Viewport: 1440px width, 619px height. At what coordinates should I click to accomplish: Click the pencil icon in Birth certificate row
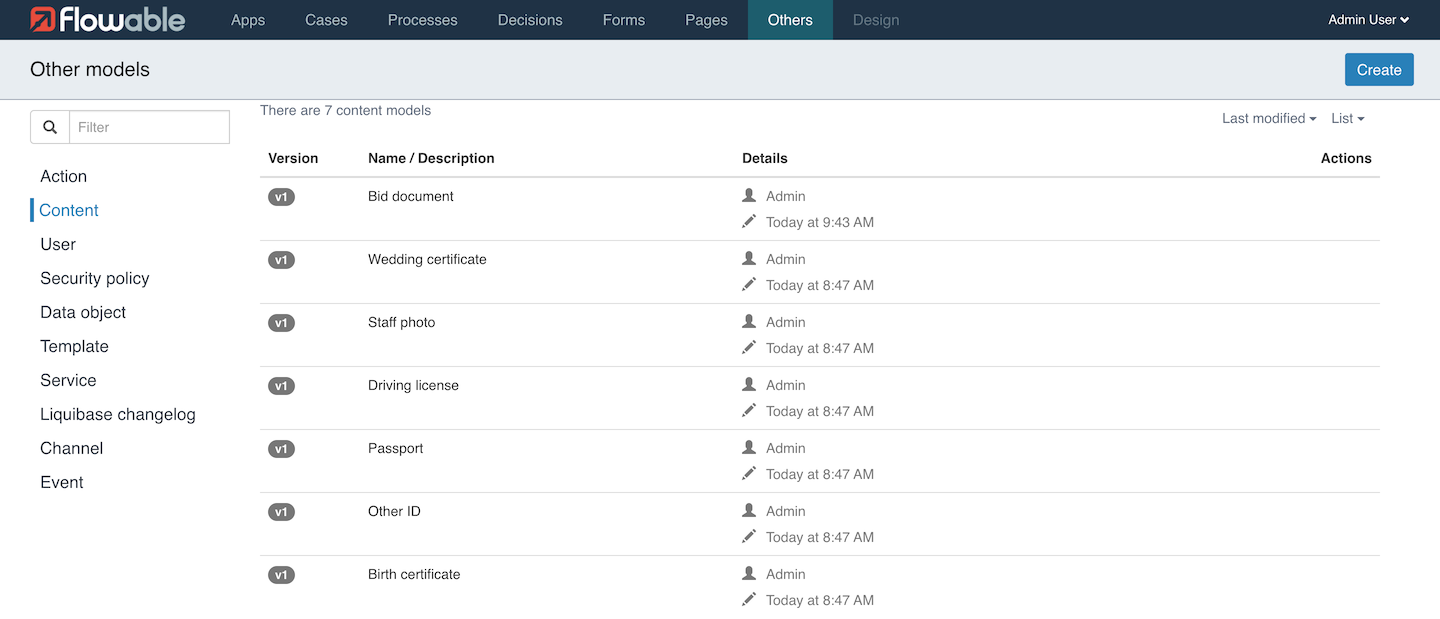[x=749, y=600]
